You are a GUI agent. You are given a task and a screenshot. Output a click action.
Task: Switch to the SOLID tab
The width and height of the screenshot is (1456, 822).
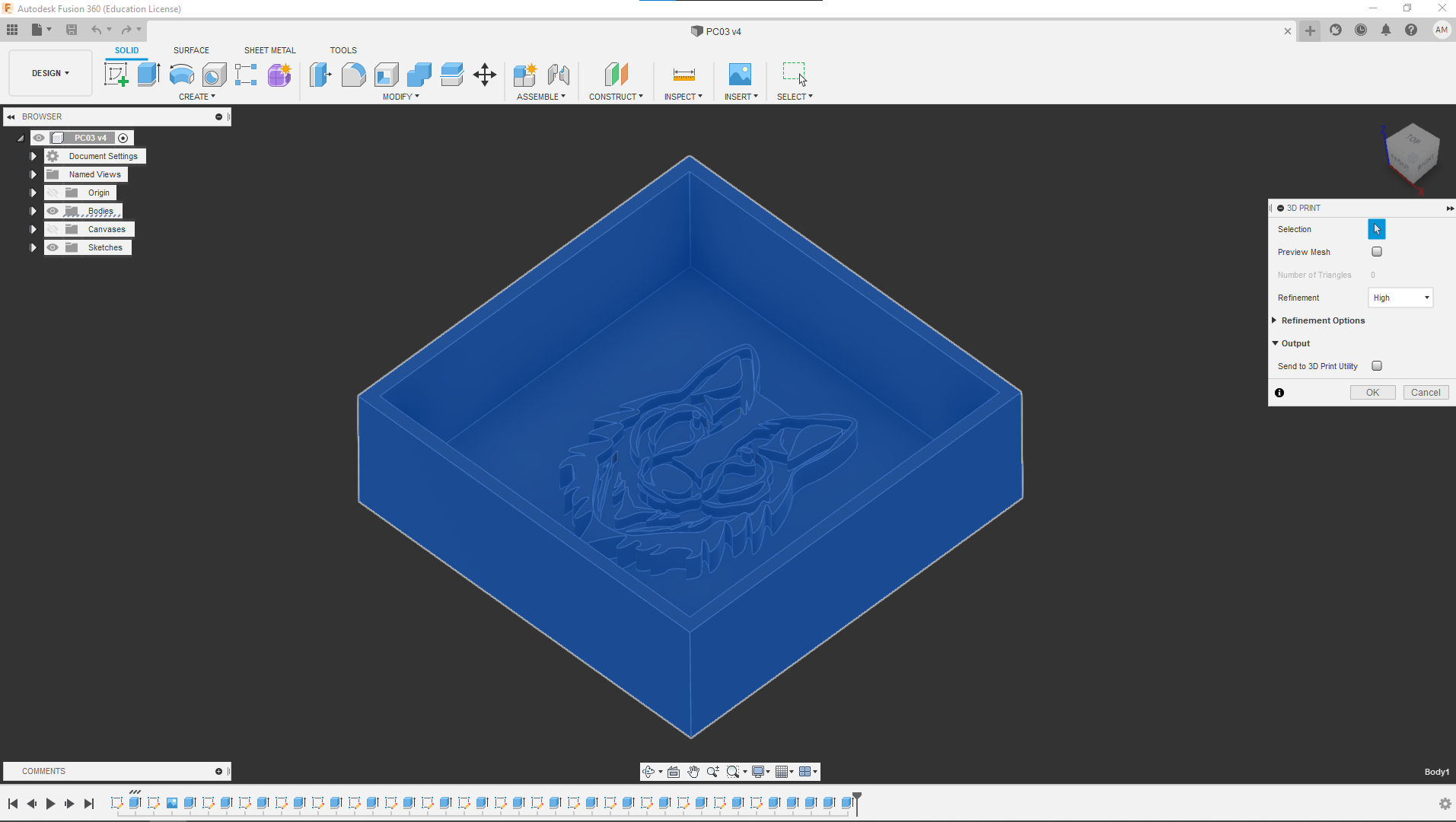pyautogui.click(x=127, y=50)
